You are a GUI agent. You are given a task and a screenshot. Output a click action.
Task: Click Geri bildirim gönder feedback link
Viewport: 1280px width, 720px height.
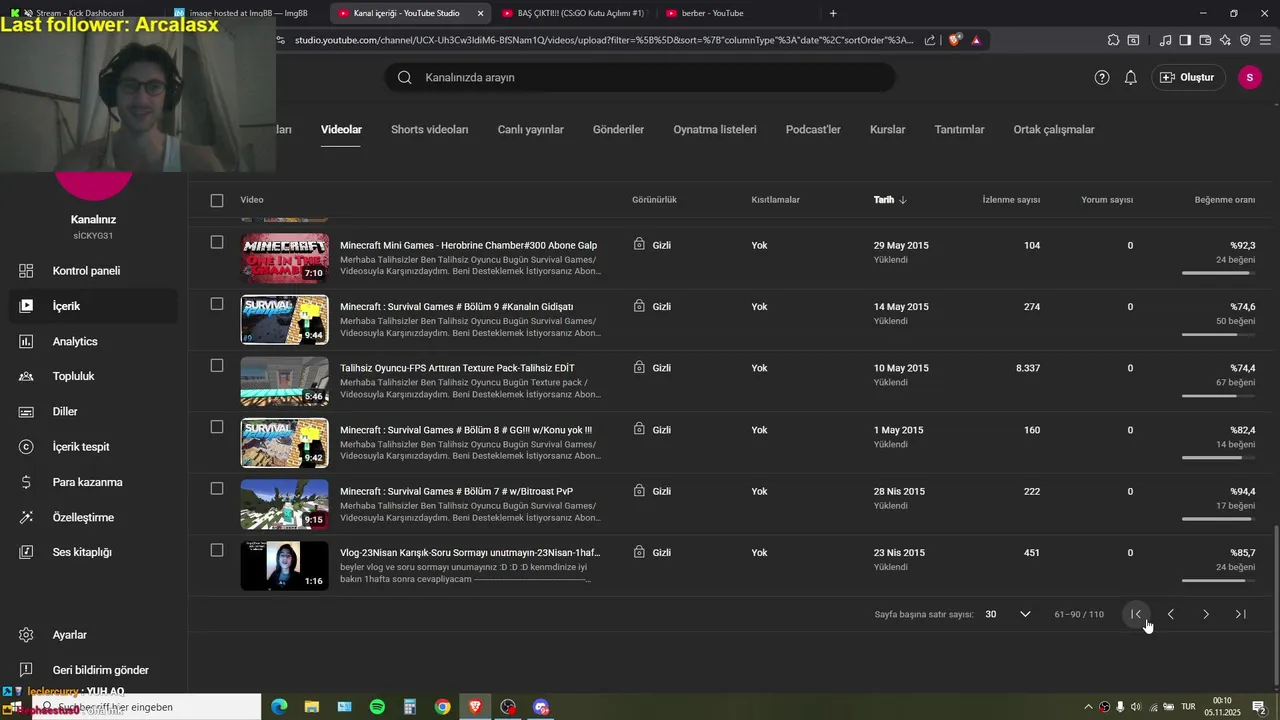click(94, 670)
